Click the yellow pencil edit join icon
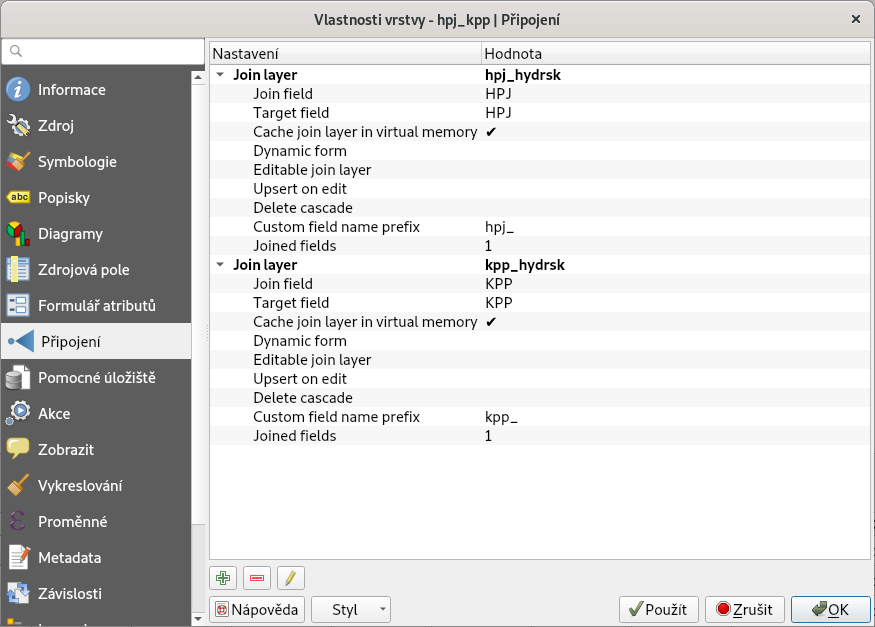Image resolution: width=875 pixels, height=627 pixels. coord(291,578)
